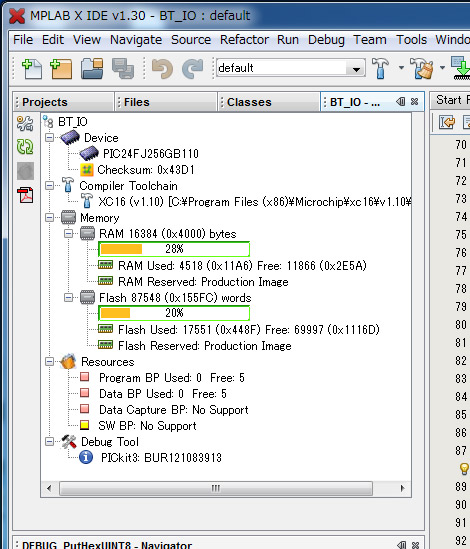
Task: Collapse the Device tree node
Action: coord(49,137)
